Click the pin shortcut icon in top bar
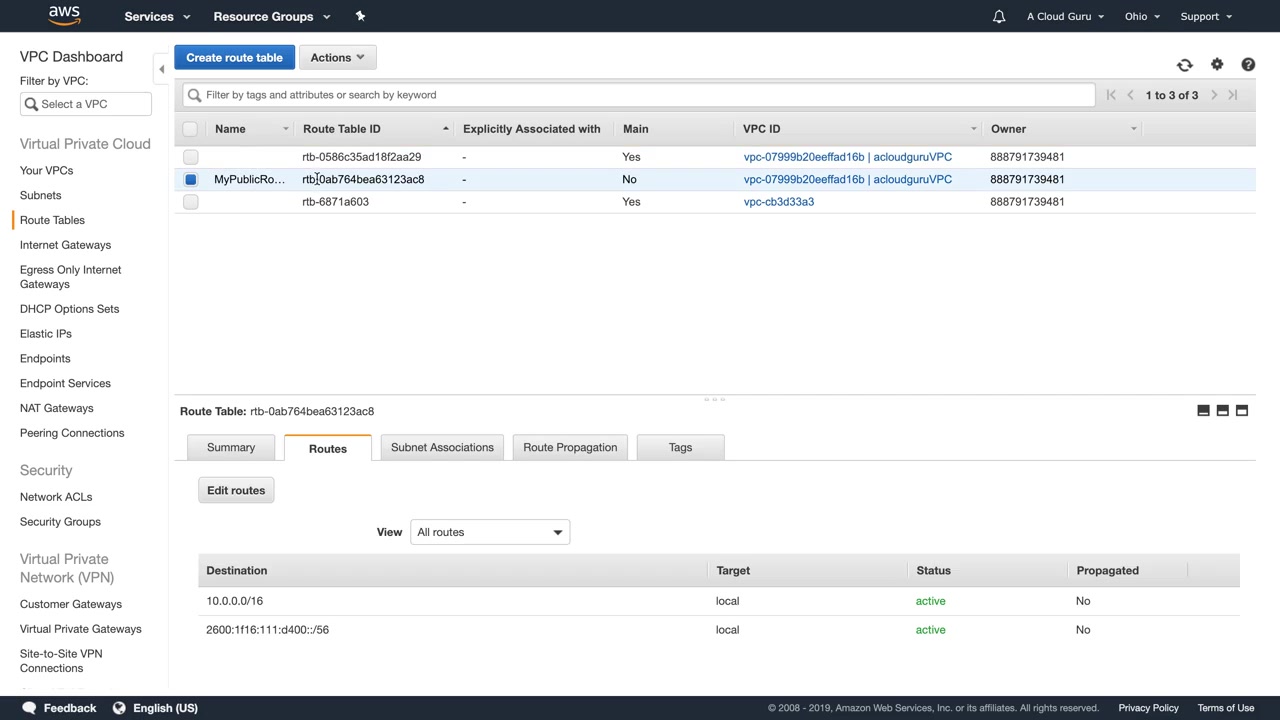This screenshot has width=1280, height=720. [360, 16]
